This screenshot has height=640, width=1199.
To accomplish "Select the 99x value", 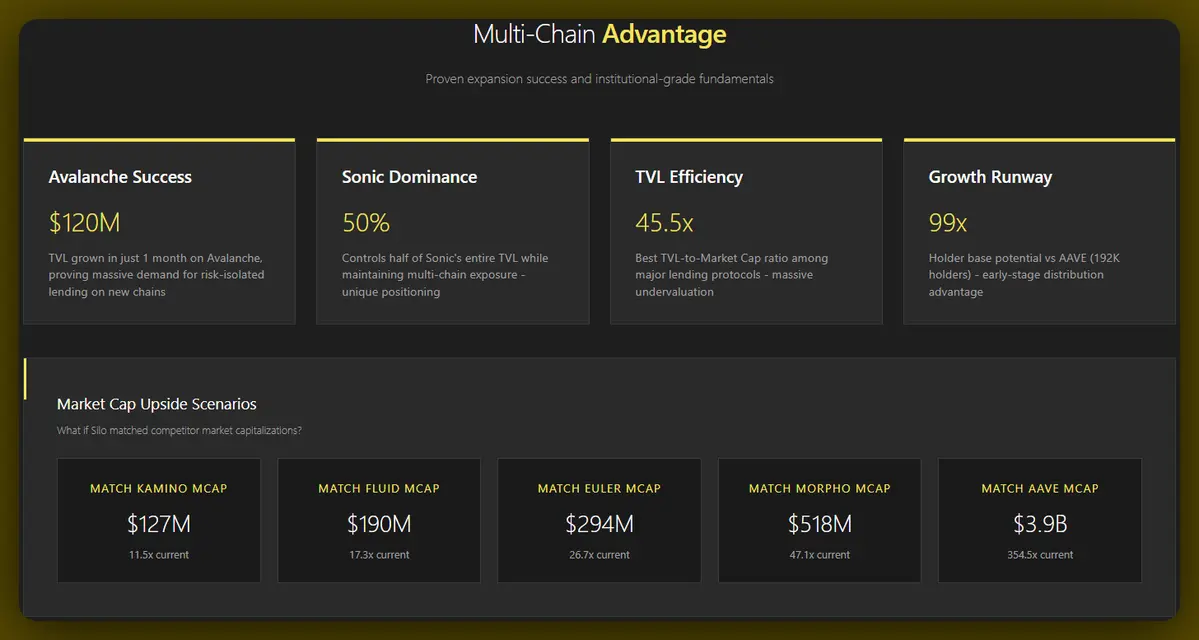I will pyautogui.click(x=947, y=223).
